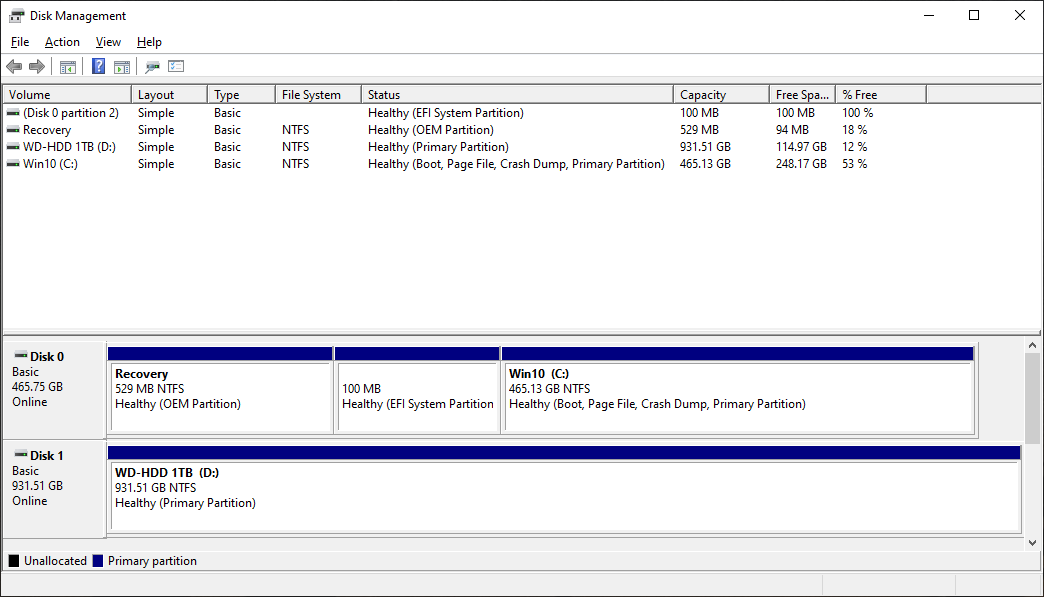
Task: Click the drive icon of Recovery volume row
Action: pyautogui.click(x=13, y=130)
